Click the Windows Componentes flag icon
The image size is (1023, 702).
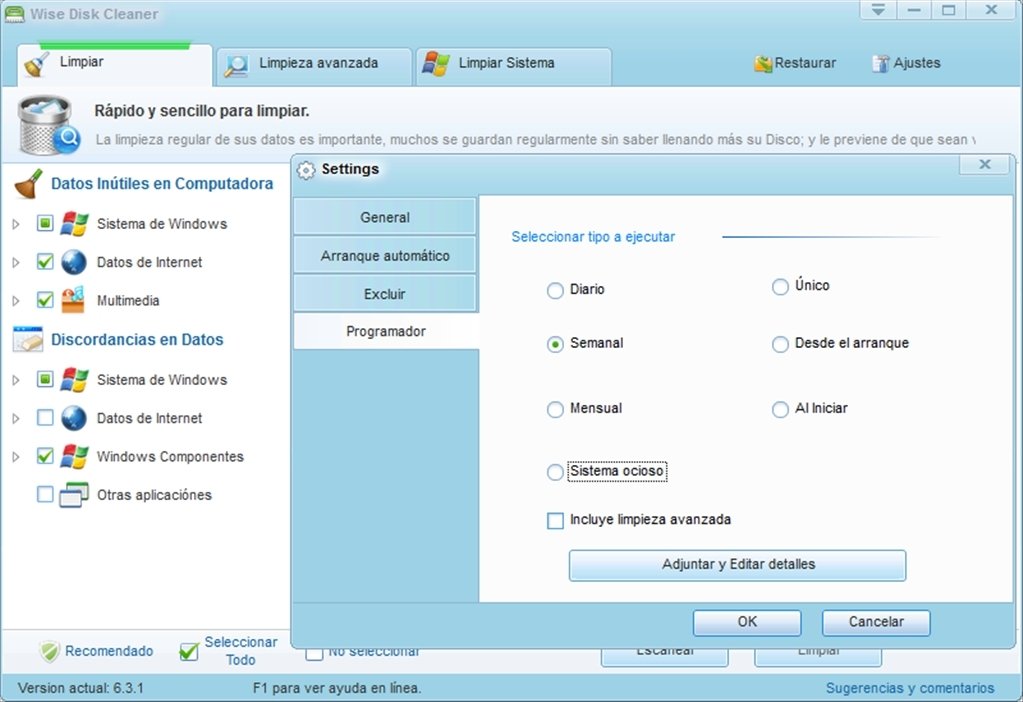pos(74,457)
